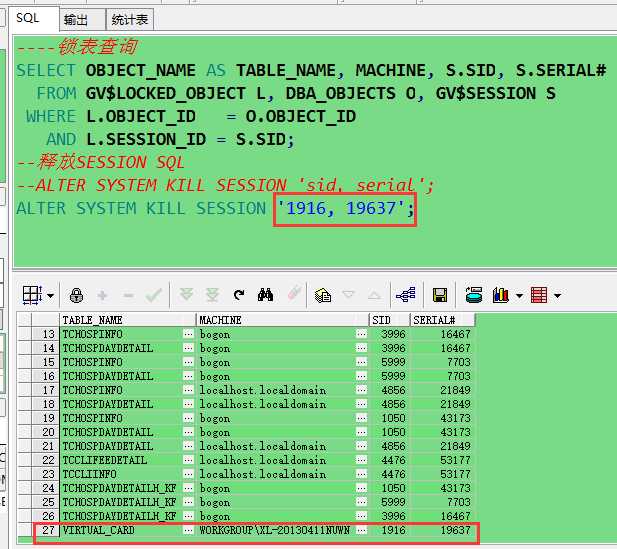Viewport: 617px width, 549px height.
Task: Select SID value 1050 in row 19
Action: [389, 418]
